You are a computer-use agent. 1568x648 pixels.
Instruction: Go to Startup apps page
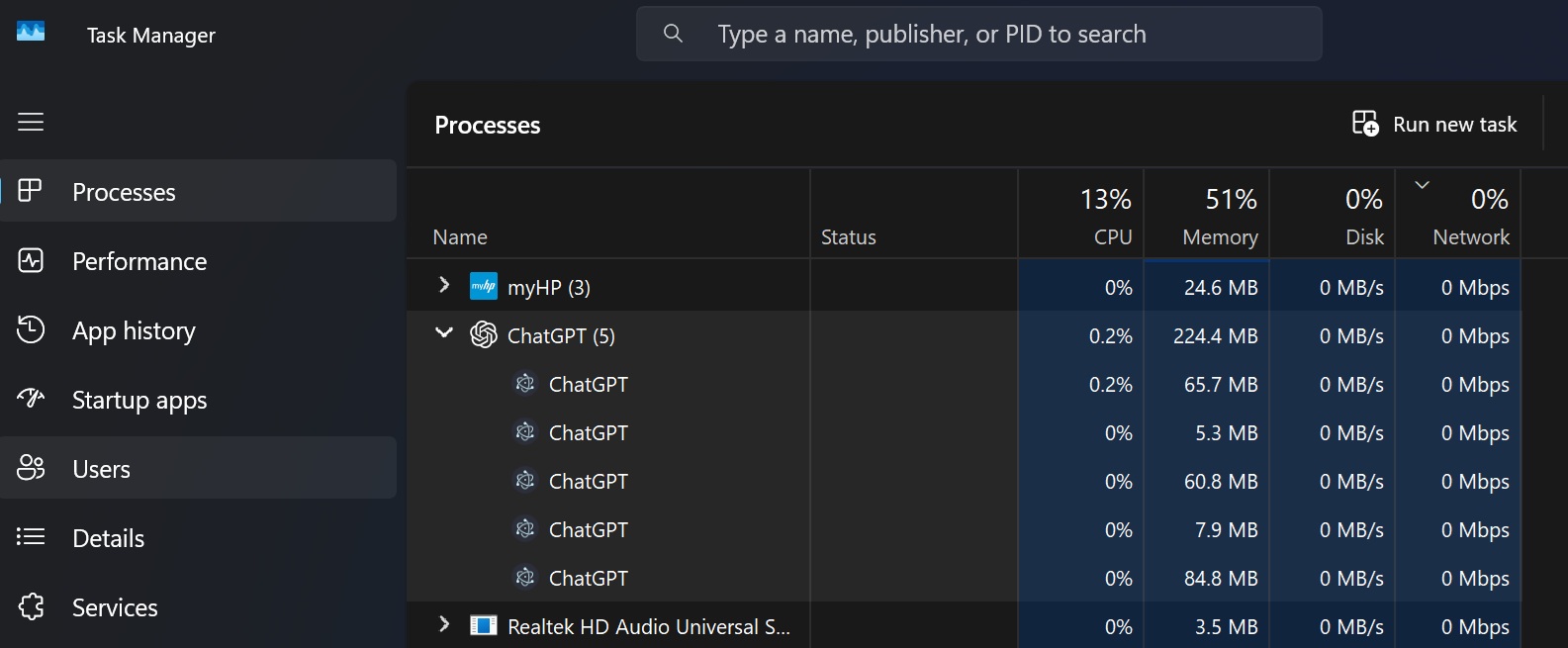click(139, 400)
